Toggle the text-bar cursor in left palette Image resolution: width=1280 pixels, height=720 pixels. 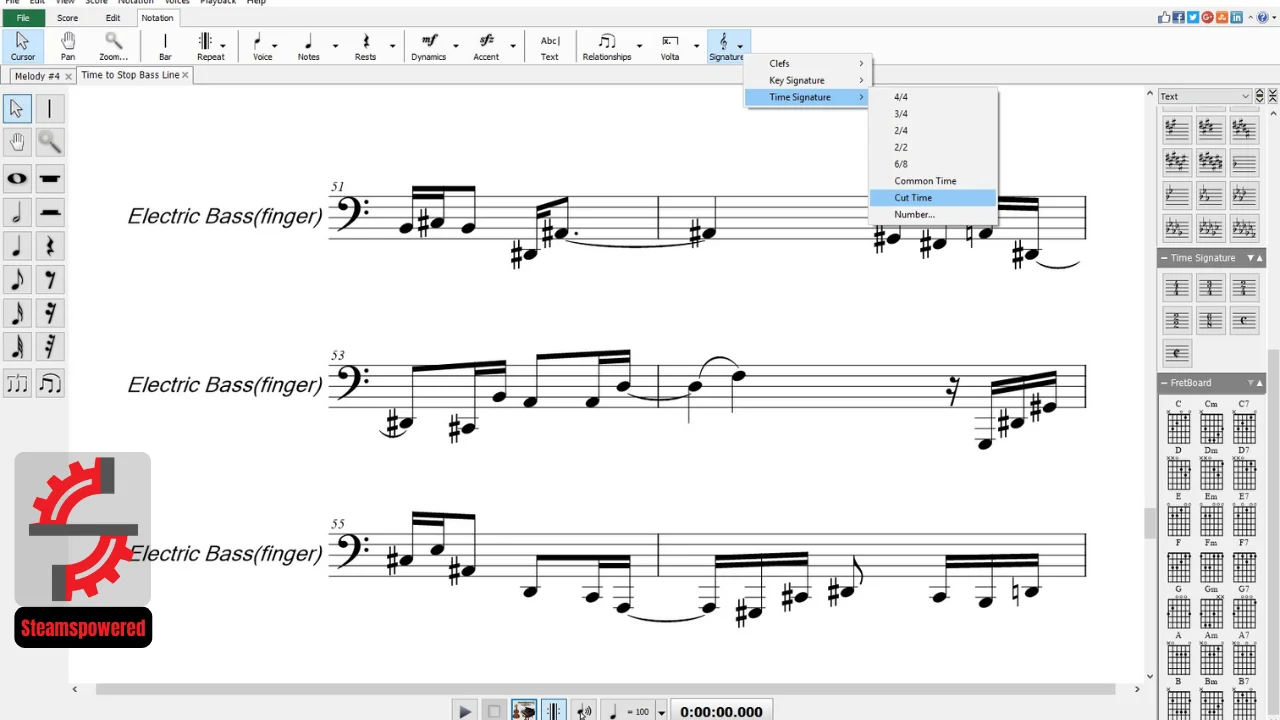click(50, 108)
